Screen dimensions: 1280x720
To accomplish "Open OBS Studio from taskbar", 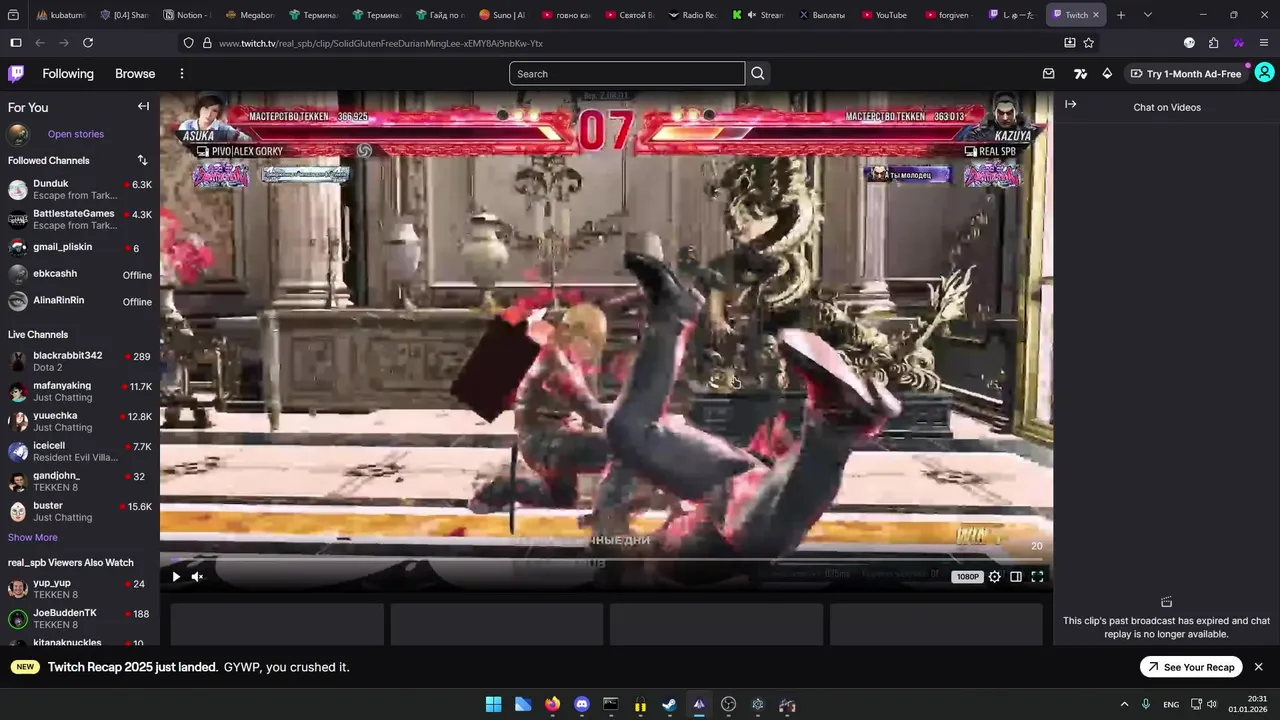I will pos(728,704).
